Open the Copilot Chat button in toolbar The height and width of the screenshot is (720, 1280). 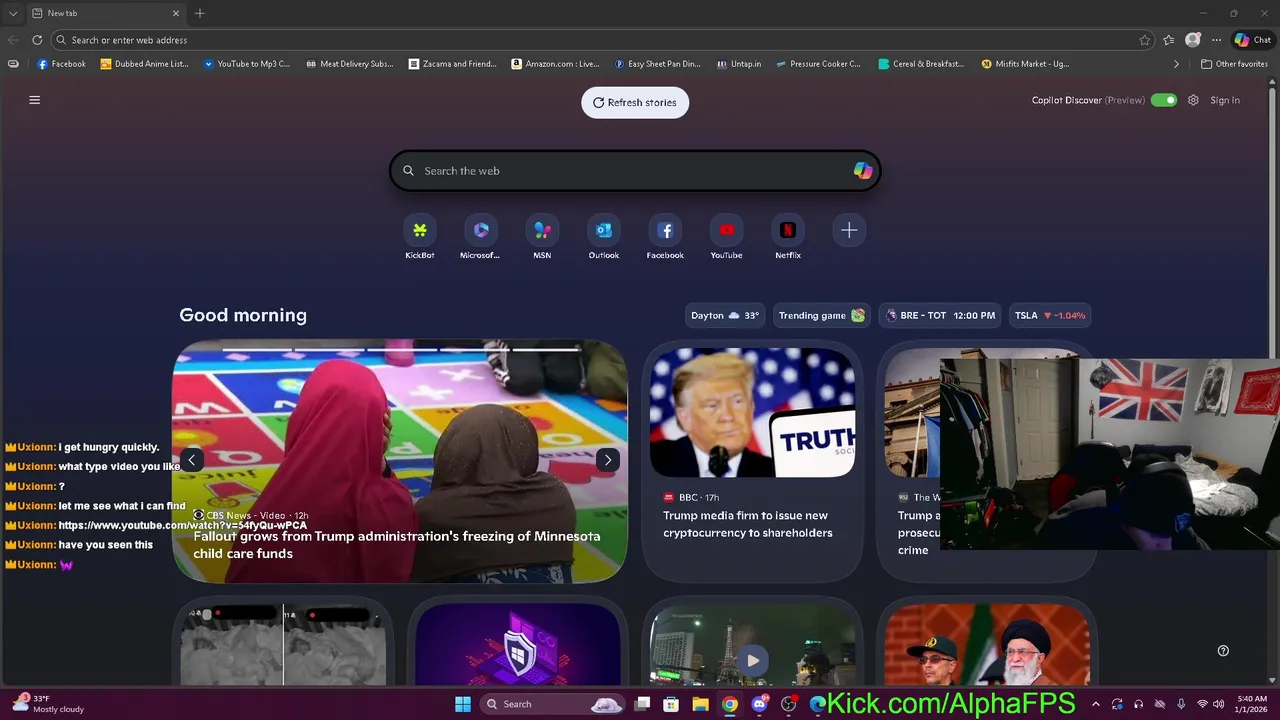click(1253, 40)
